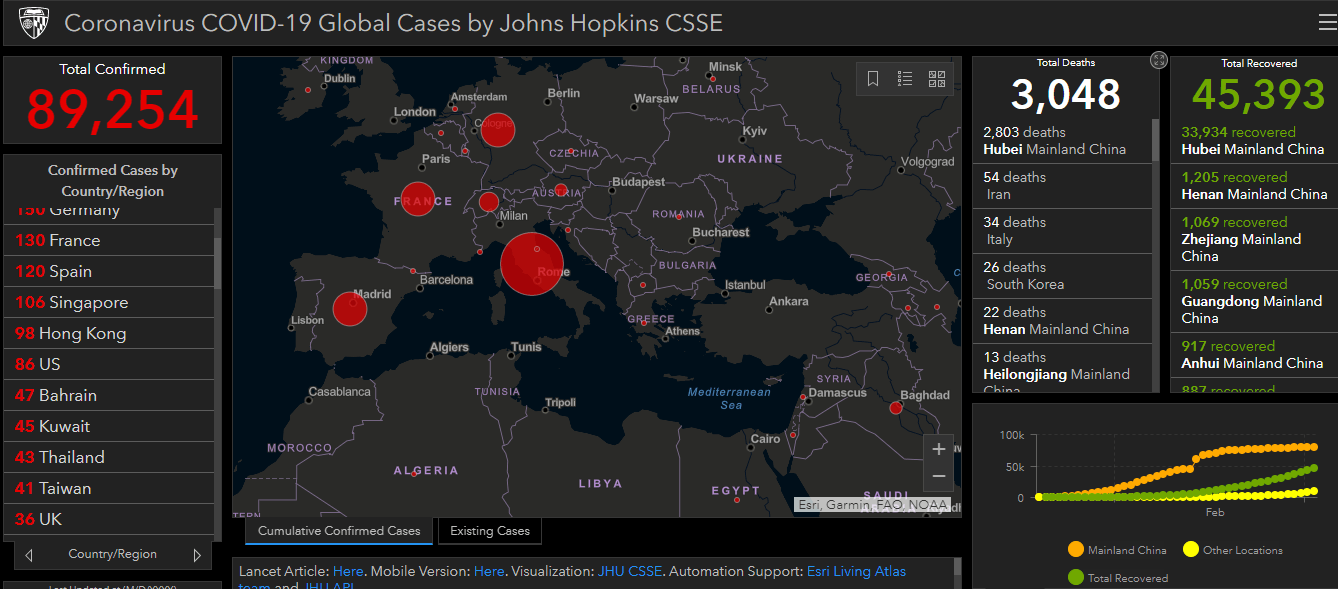Screen dimensions: 1338x589
Task: Click the Johns Hopkins shield logo
Action: (x=34, y=23)
